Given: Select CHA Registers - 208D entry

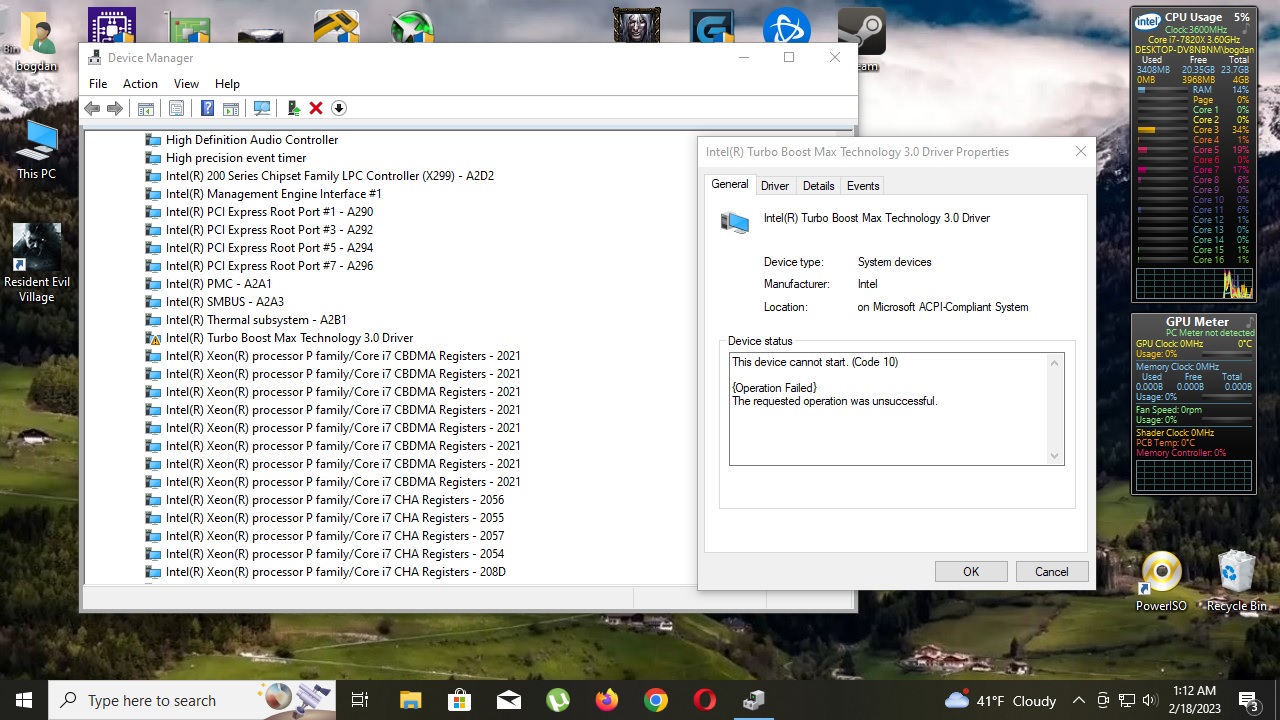Looking at the screenshot, I should pyautogui.click(x=336, y=572).
